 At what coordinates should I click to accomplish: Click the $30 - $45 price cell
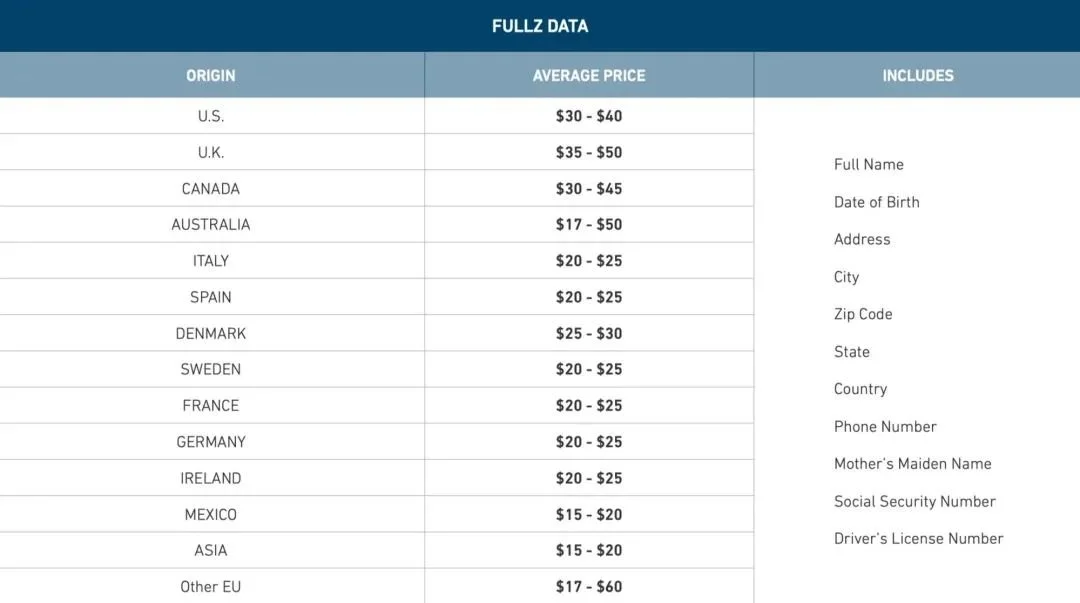click(x=589, y=188)
